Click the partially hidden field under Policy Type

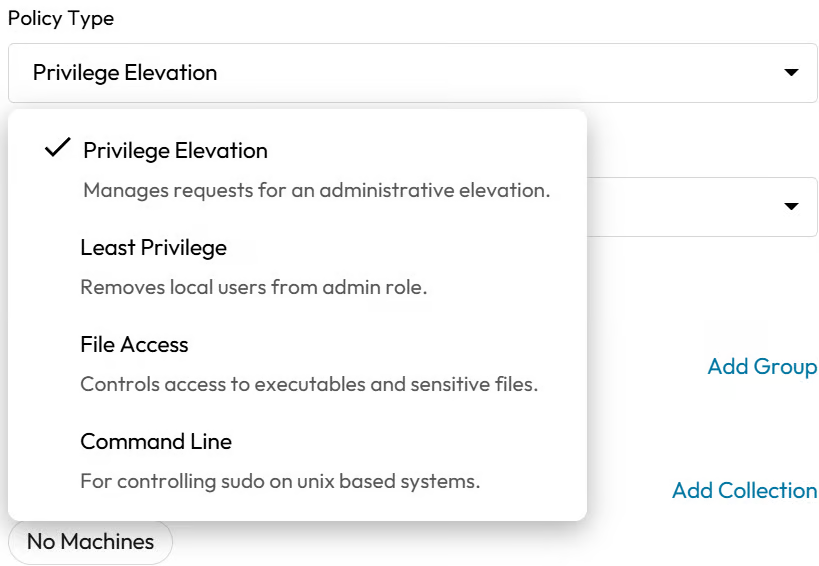pos(700,207)
